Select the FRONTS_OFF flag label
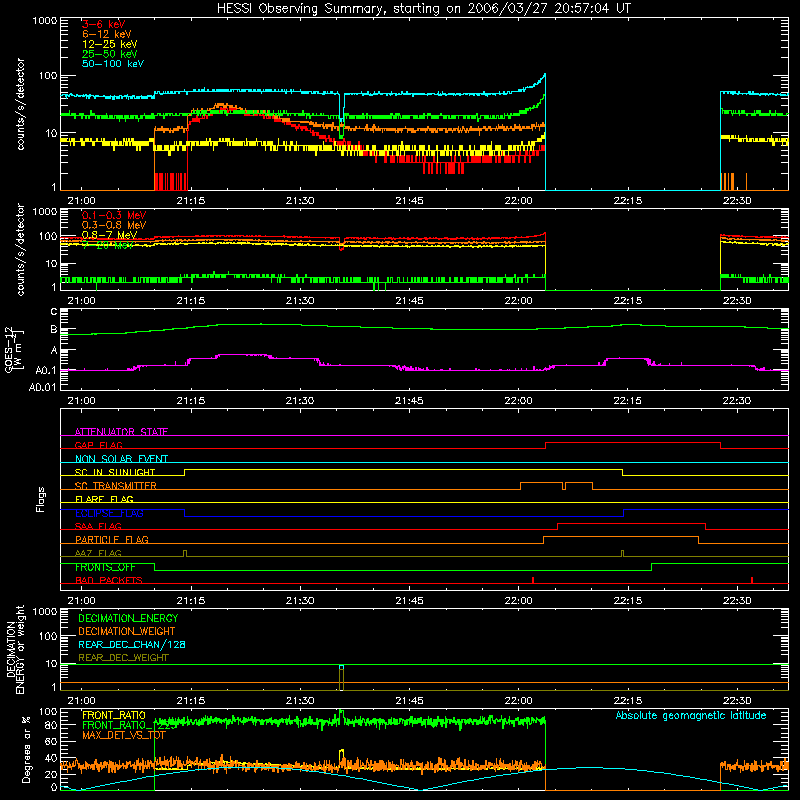The height and width of the screenshot is (800, 800). click(105, 567)
